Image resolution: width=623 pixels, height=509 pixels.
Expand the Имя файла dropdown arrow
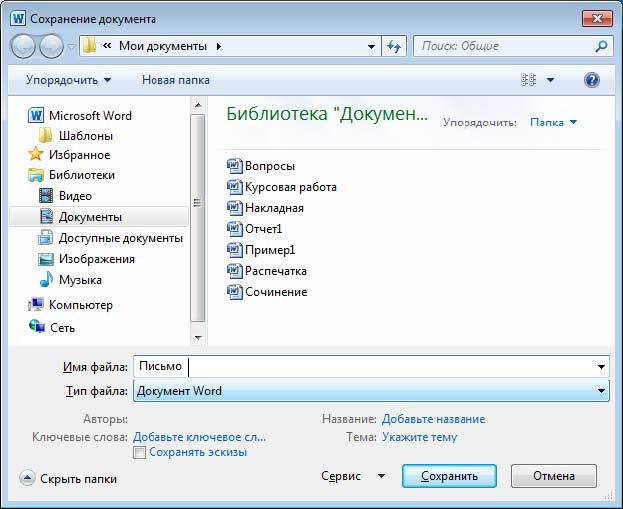(x=601, y=366)
